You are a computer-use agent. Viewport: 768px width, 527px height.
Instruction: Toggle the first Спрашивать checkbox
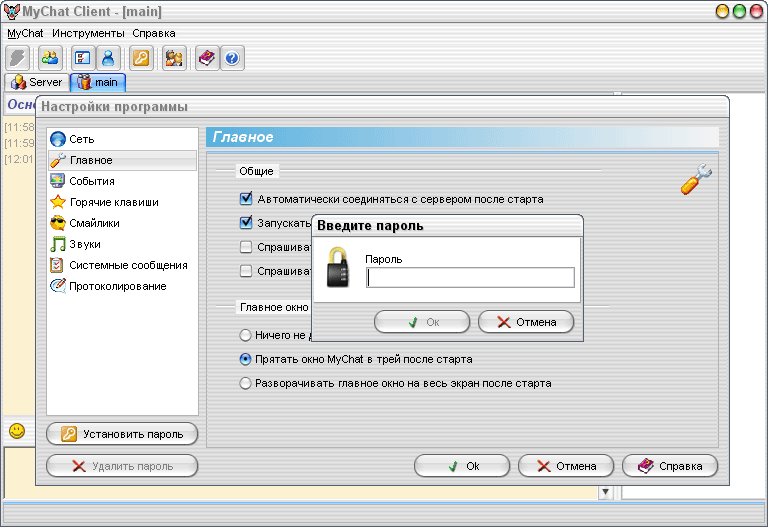246,247
